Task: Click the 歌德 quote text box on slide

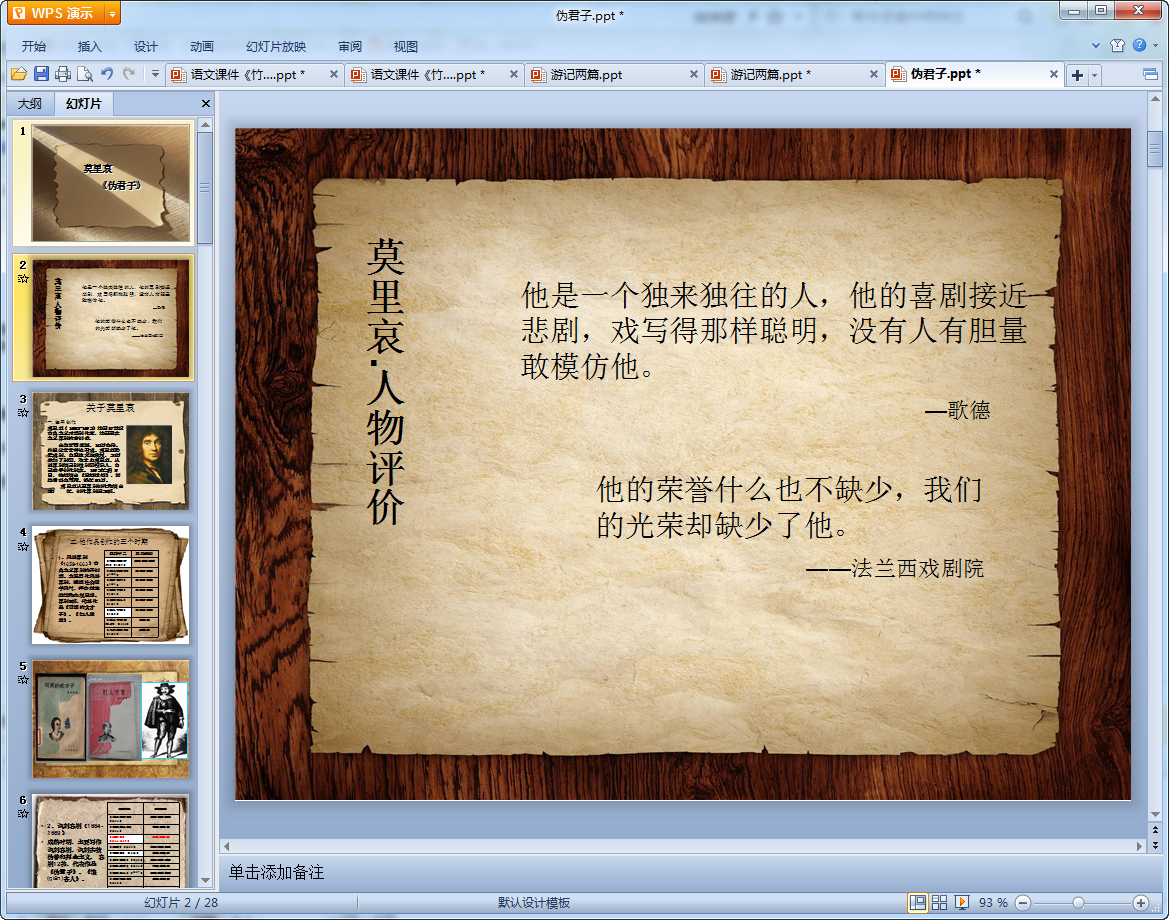Action: (775, 331)
